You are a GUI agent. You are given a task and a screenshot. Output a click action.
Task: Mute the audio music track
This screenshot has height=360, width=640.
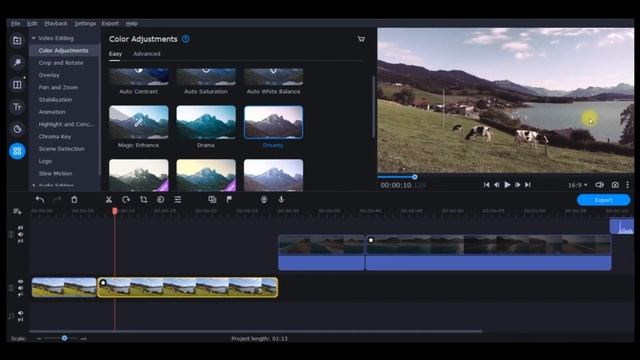pyautogui.click(x=20, y=313)
